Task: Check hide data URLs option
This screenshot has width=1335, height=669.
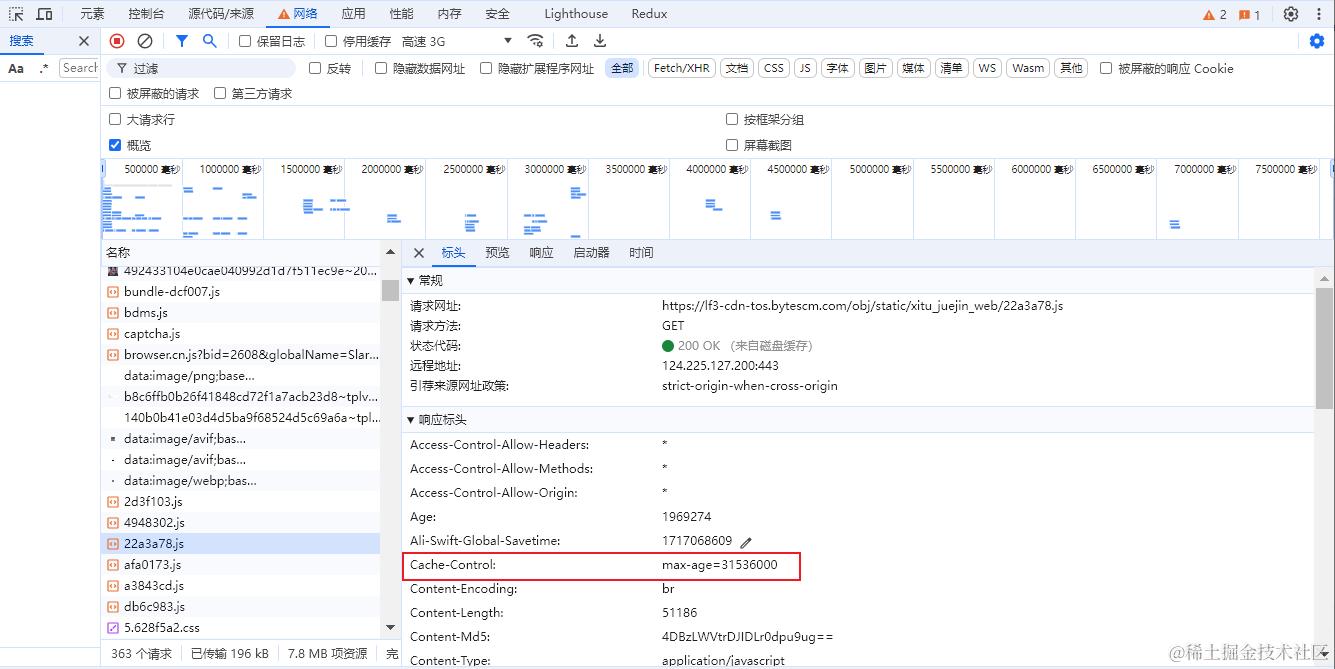Action: [x=381, y=68]
